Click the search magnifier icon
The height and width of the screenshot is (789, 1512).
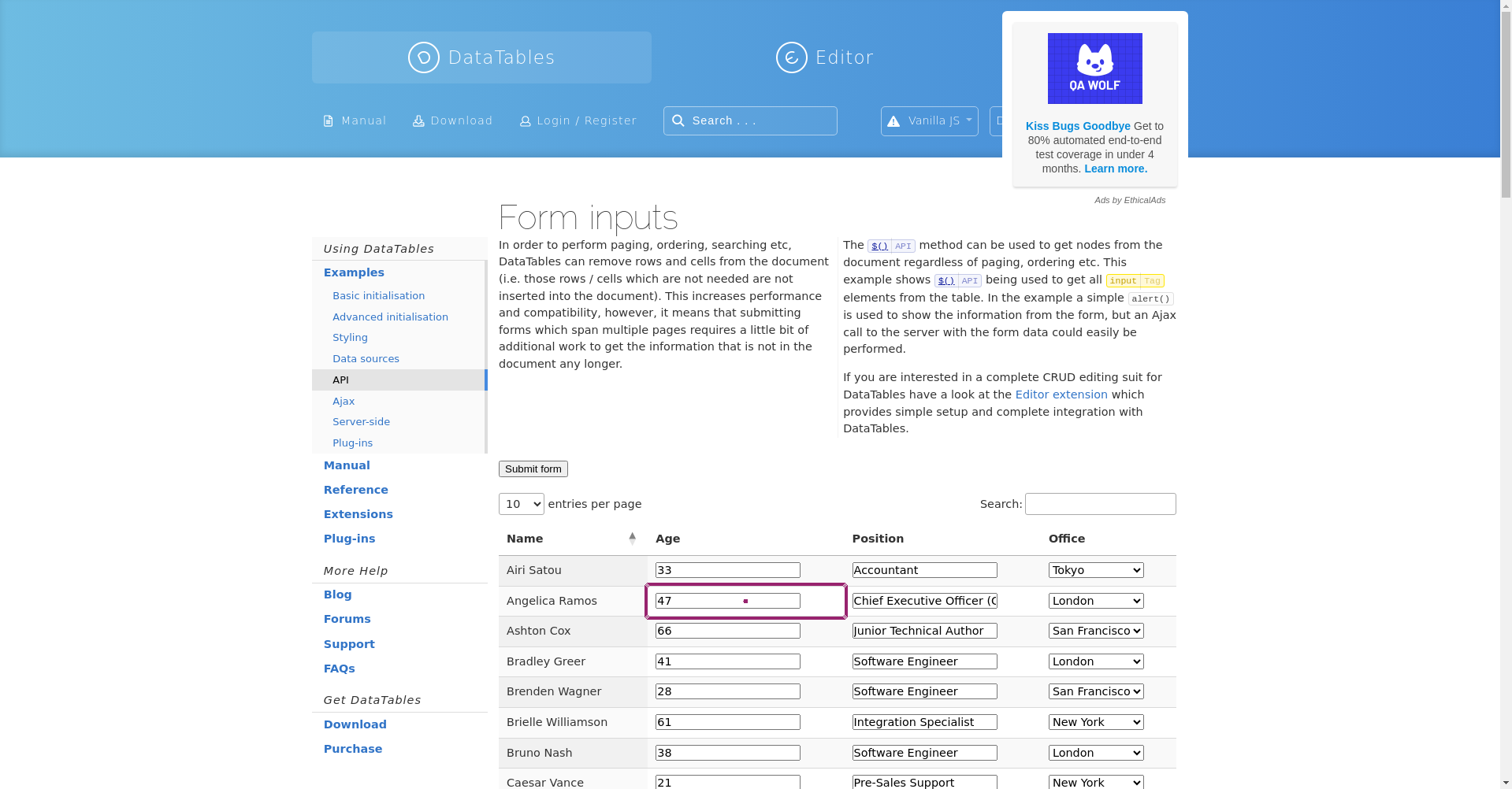click(678, 120)
